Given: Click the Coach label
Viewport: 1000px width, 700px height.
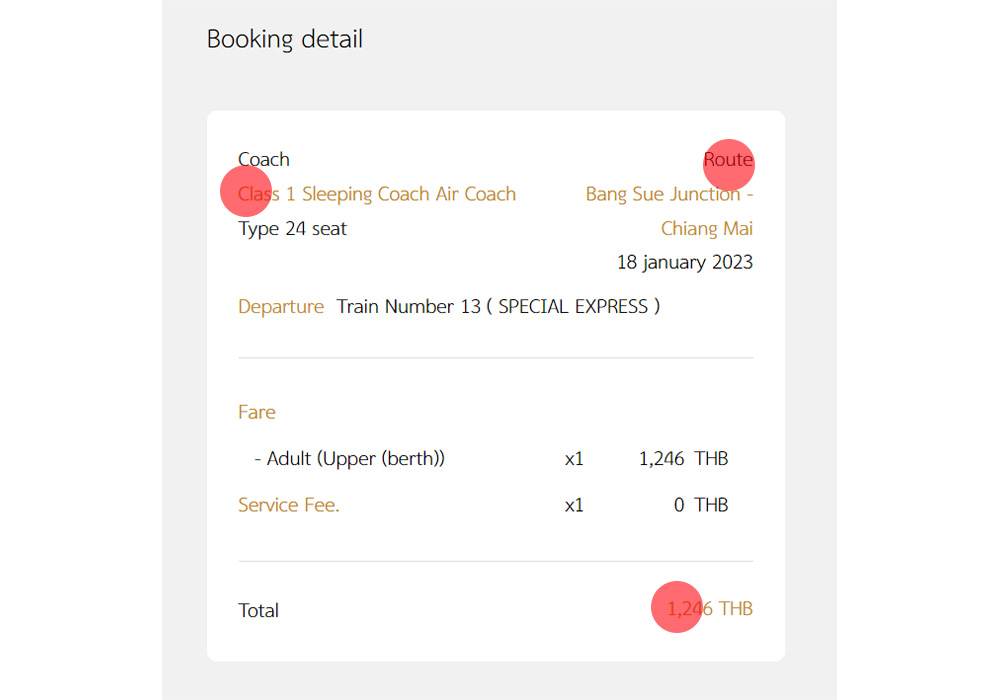Looking at the screenshot, I should 264,159.
